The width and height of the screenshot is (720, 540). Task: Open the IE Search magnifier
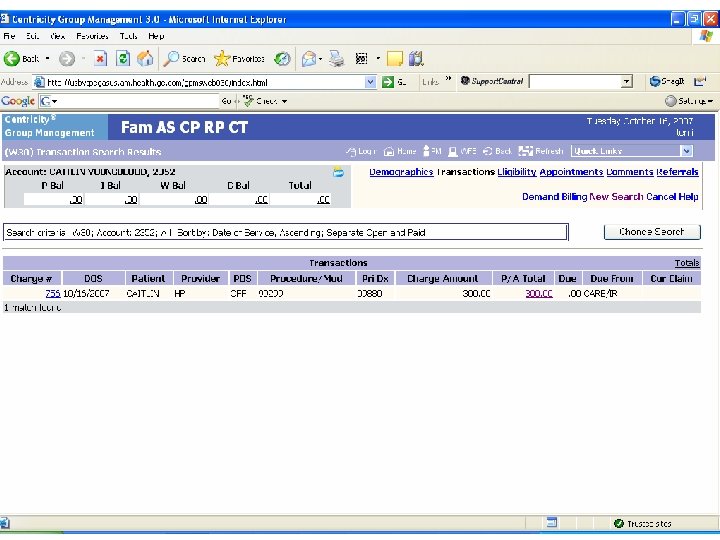pyautogui.click(x=172, y=59)
